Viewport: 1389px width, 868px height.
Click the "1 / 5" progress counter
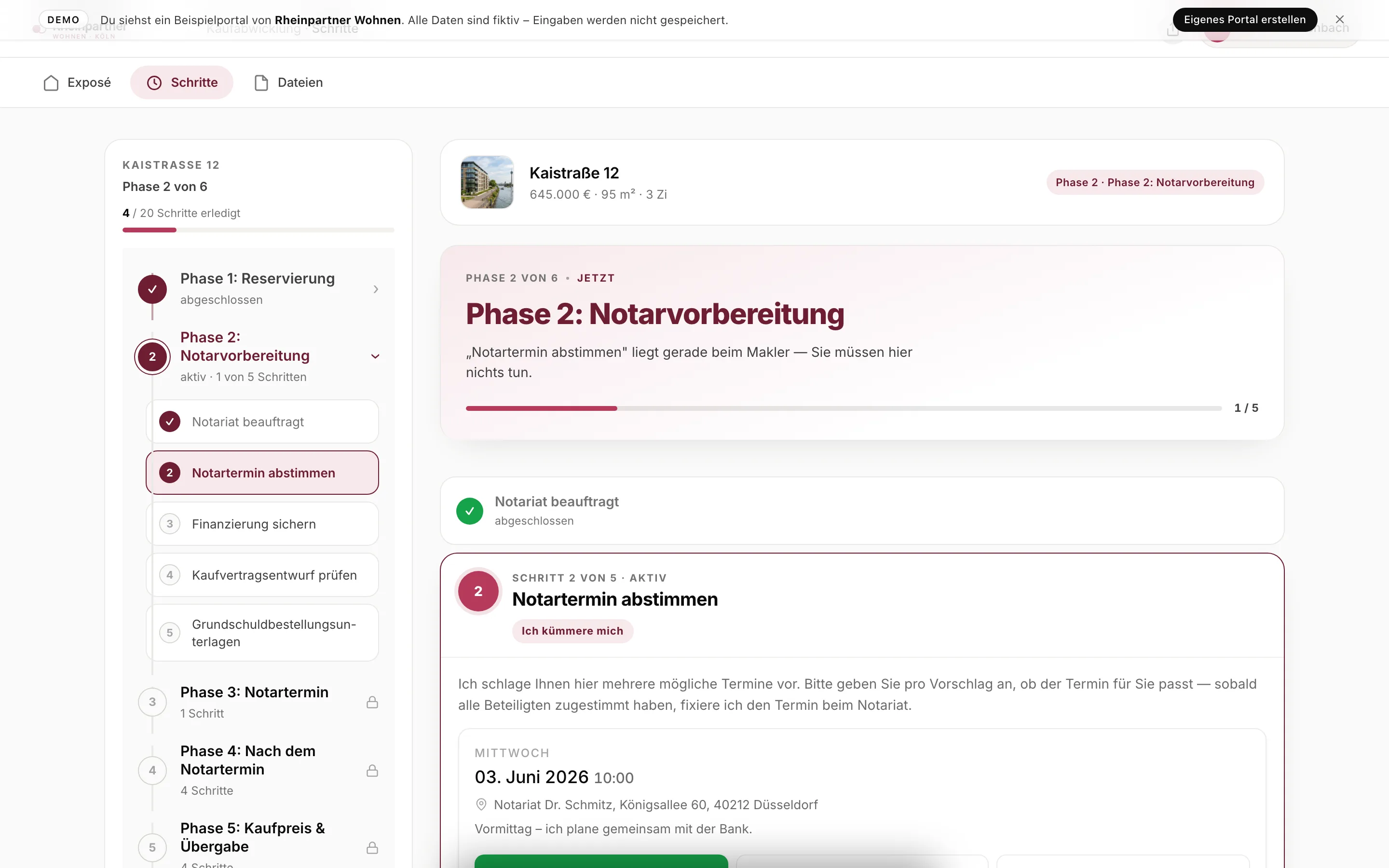tap(1247, 408)
